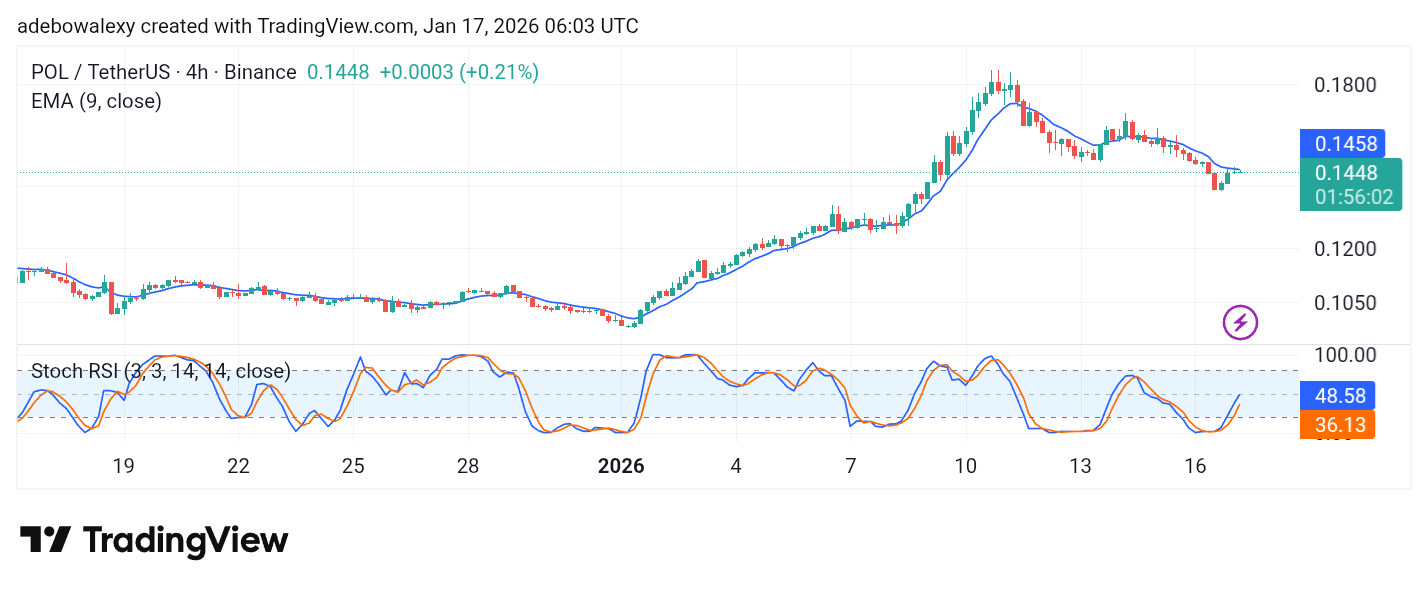Click the 22 date axis label
Image resolution: width=1428 pixels, height=591 pixels.
point(238,466)
